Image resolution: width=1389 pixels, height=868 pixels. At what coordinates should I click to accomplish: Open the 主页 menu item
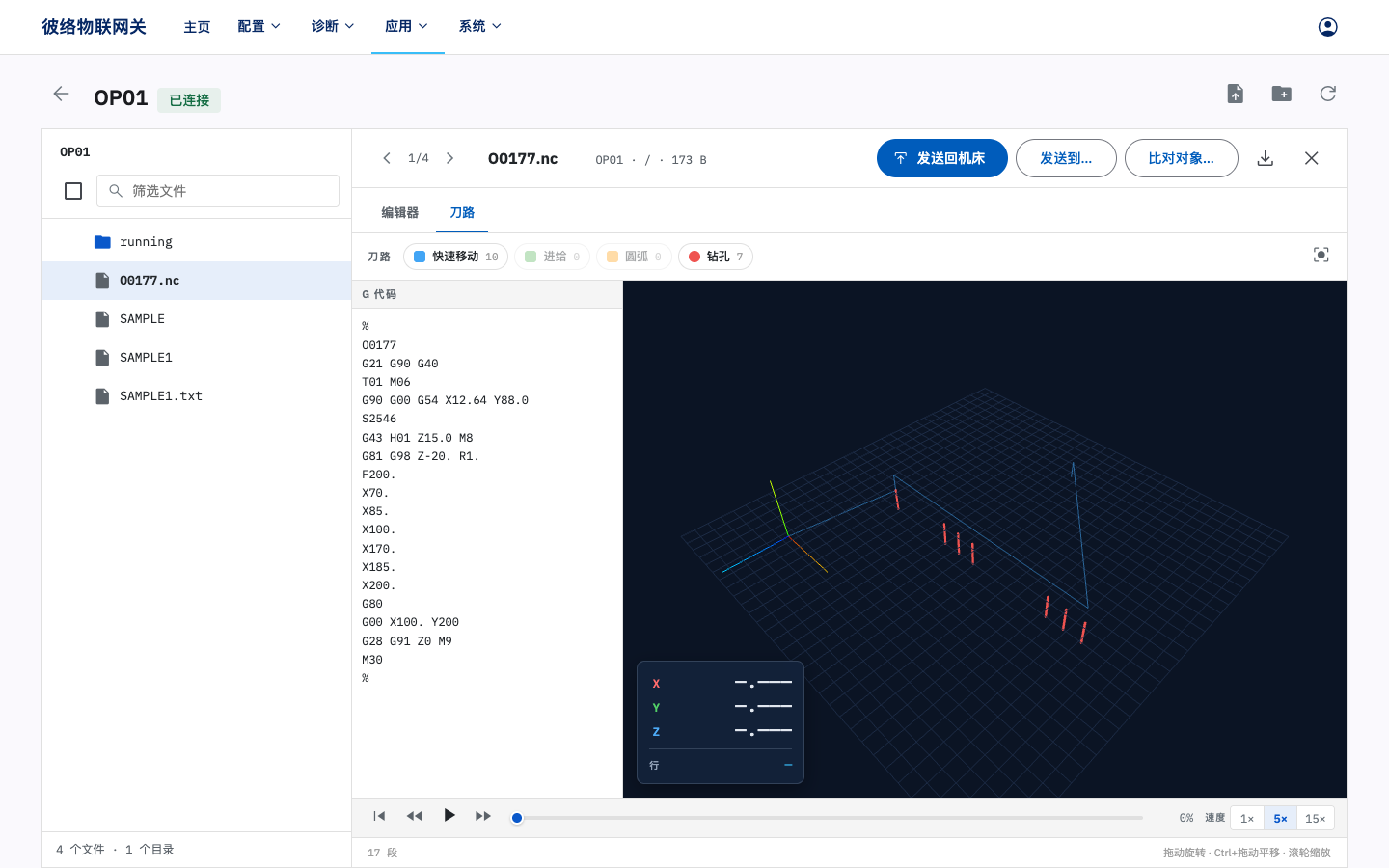coord(197,27)
